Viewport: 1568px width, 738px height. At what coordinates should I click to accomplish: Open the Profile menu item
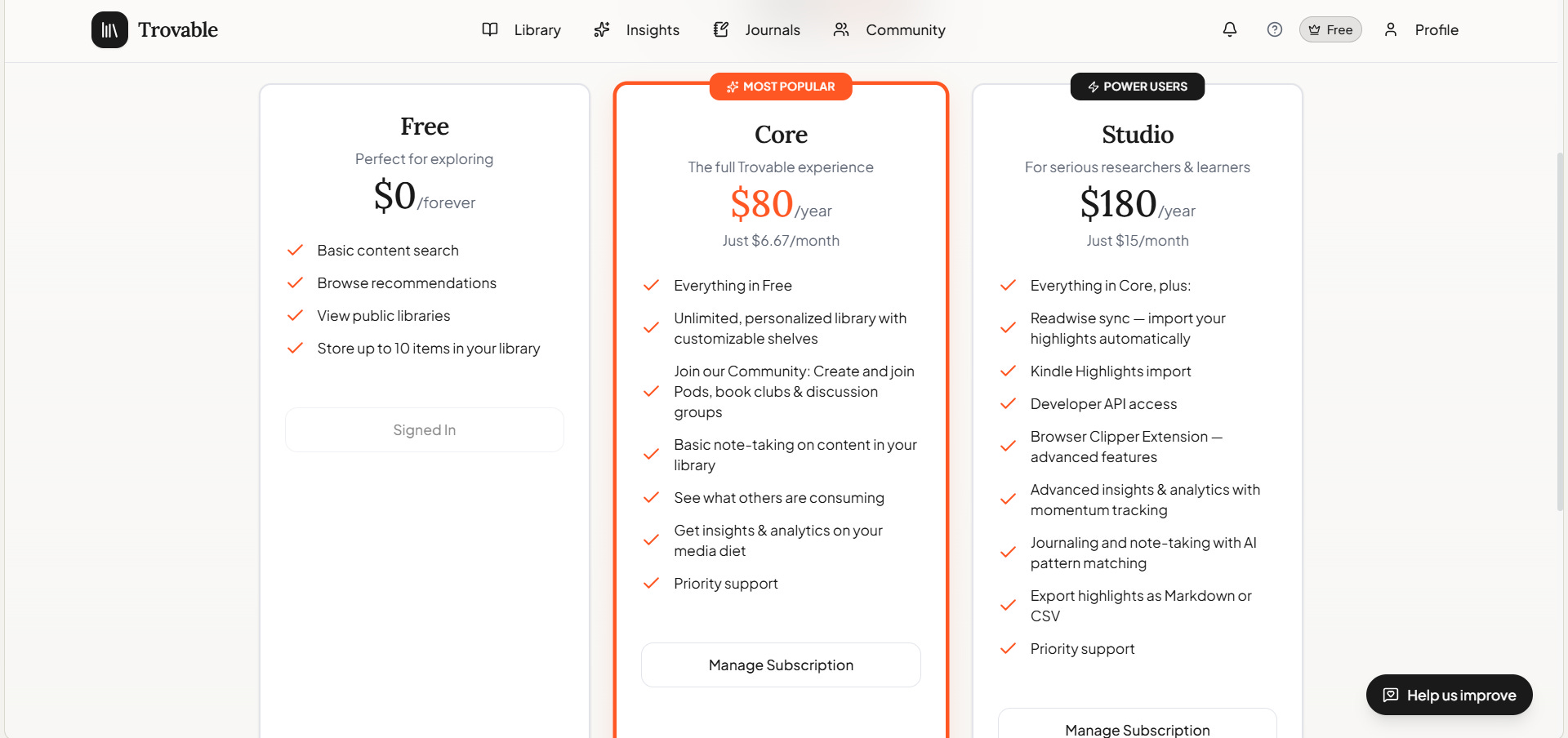pos(1437,30)
